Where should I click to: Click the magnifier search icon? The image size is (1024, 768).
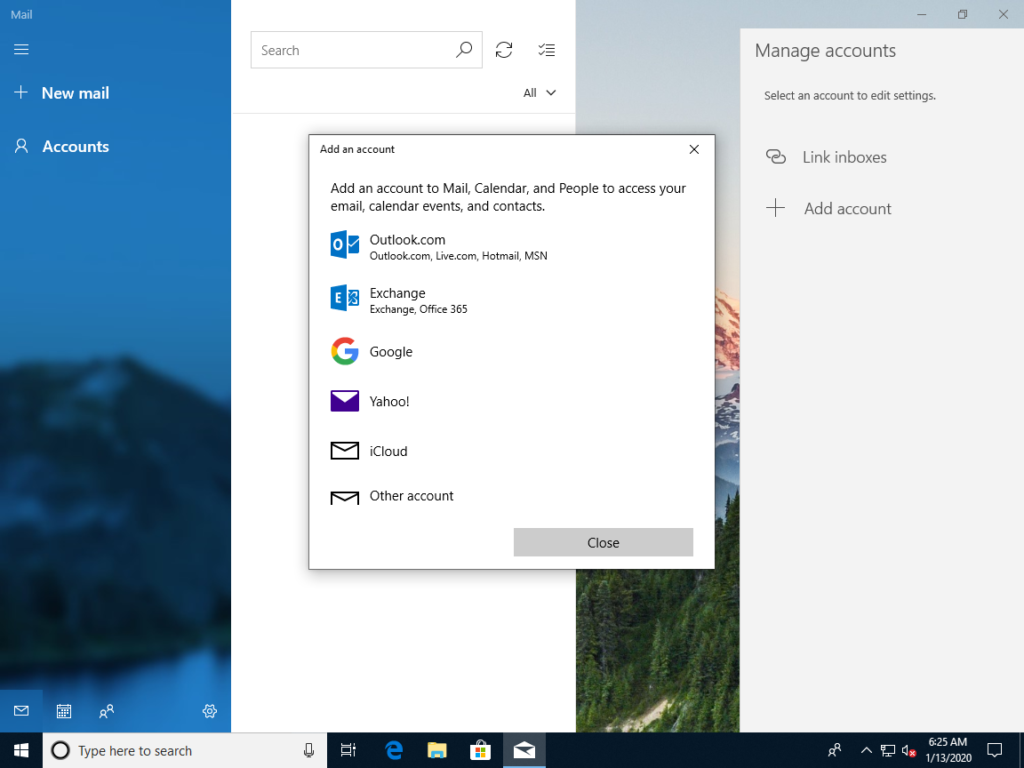(464, 50)
